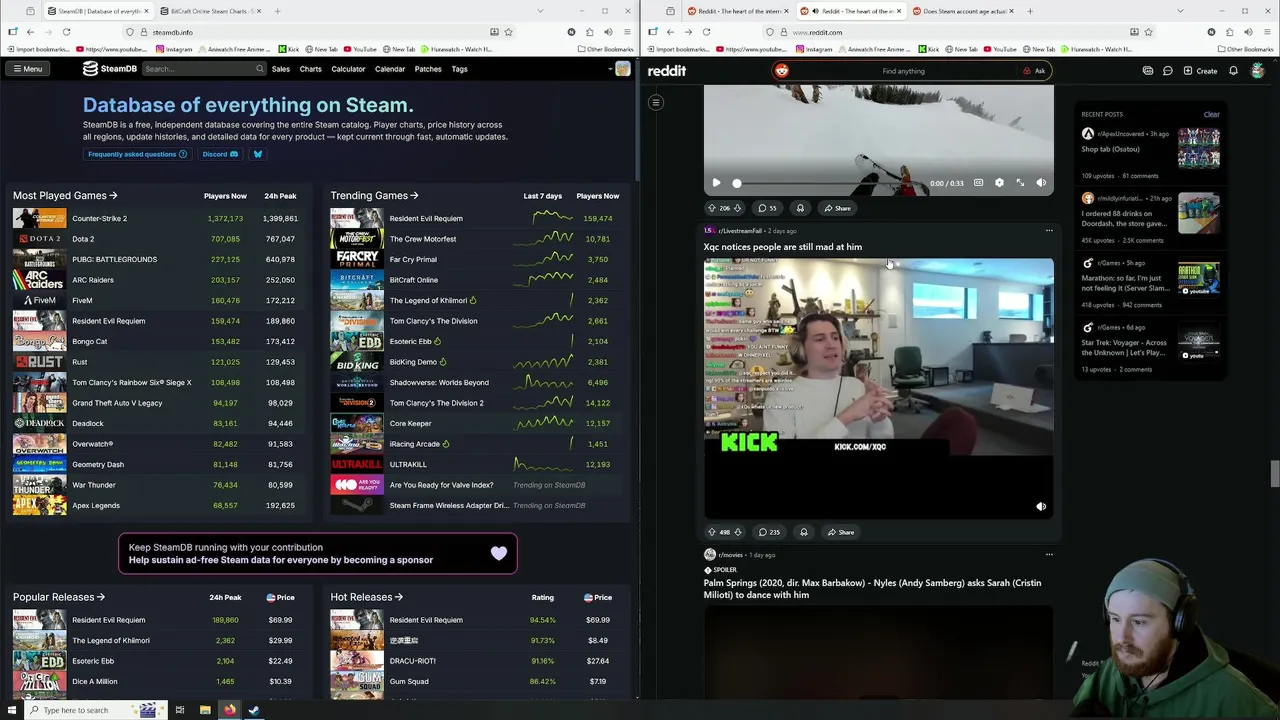1280x720 pixels.
Task: Open Calculator in SteamDB navigation
Action: click(348, 69)
